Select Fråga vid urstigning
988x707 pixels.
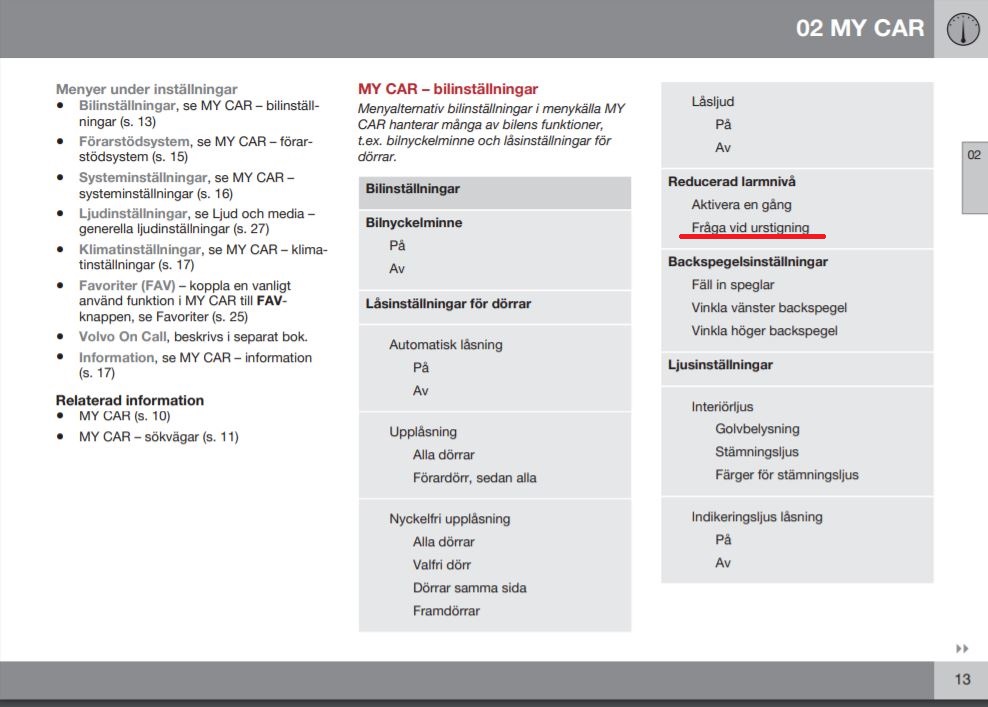tap(750, 227)
